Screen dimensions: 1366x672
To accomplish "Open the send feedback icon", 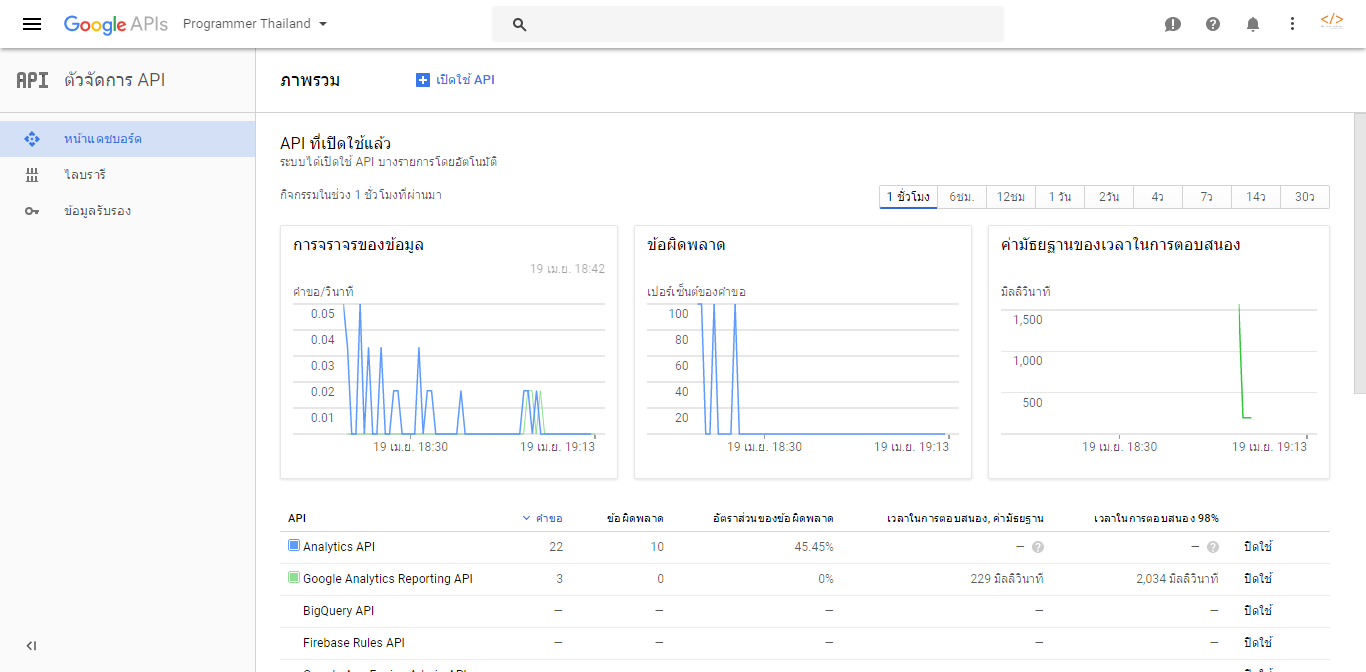I will (1173, 24).
